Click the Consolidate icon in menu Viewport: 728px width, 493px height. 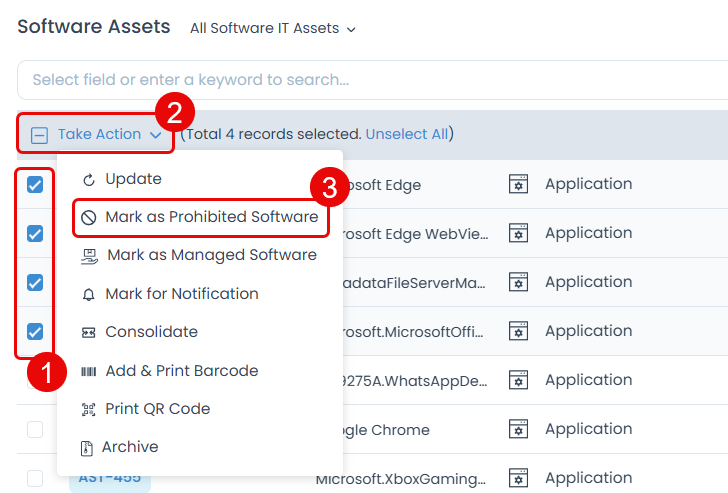point(88,333)
